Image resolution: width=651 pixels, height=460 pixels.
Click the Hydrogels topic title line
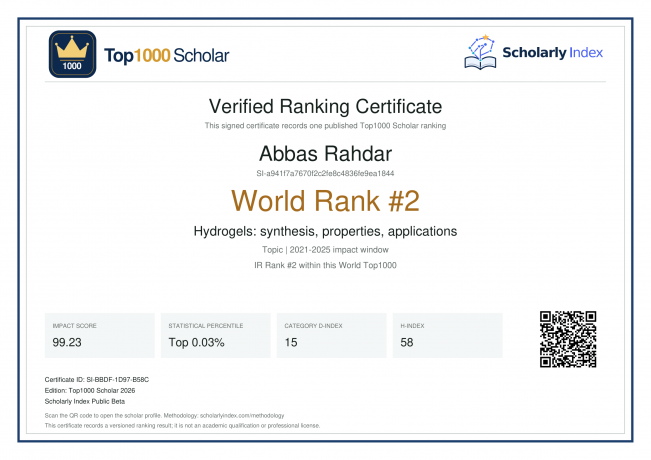[x=326, y=231]
